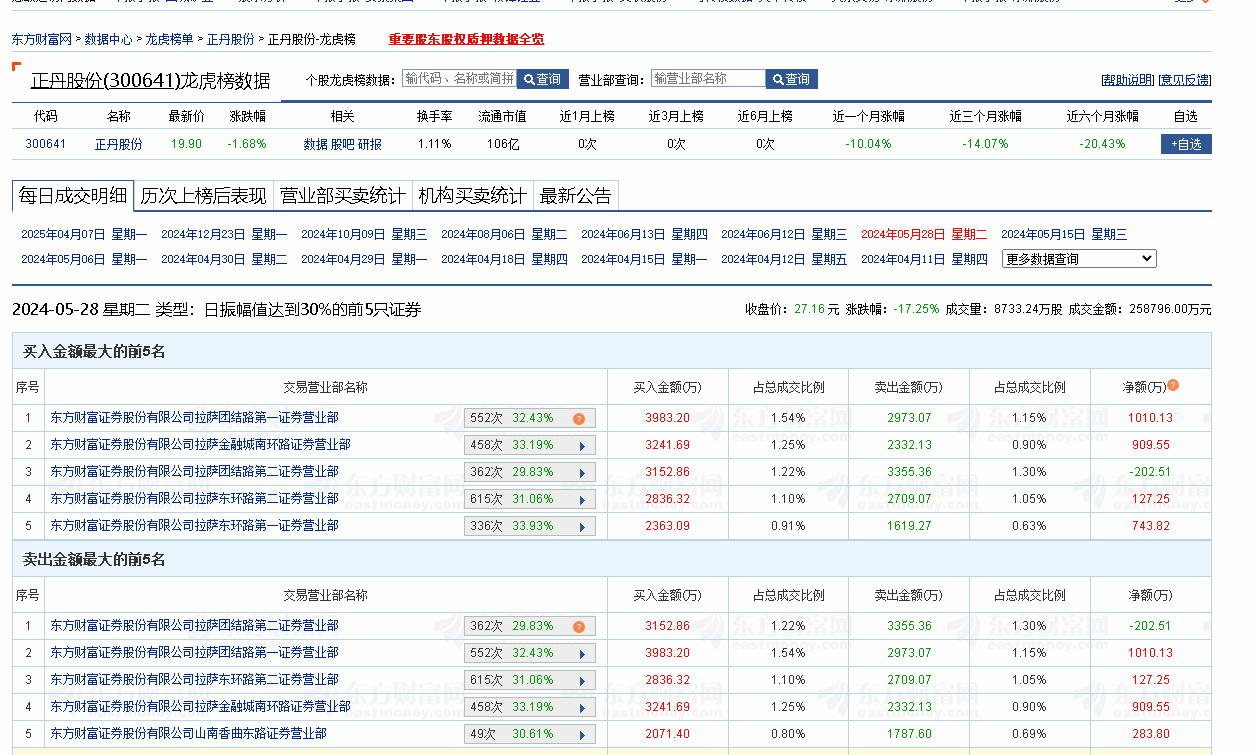
Task: Open the 更多数据查询 dropdown
Action: [1079, 259]
